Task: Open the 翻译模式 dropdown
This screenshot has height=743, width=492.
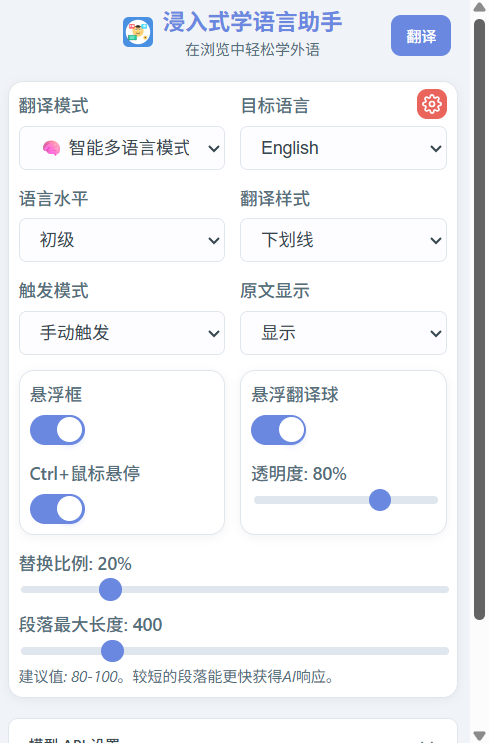Action: (122, 148)
